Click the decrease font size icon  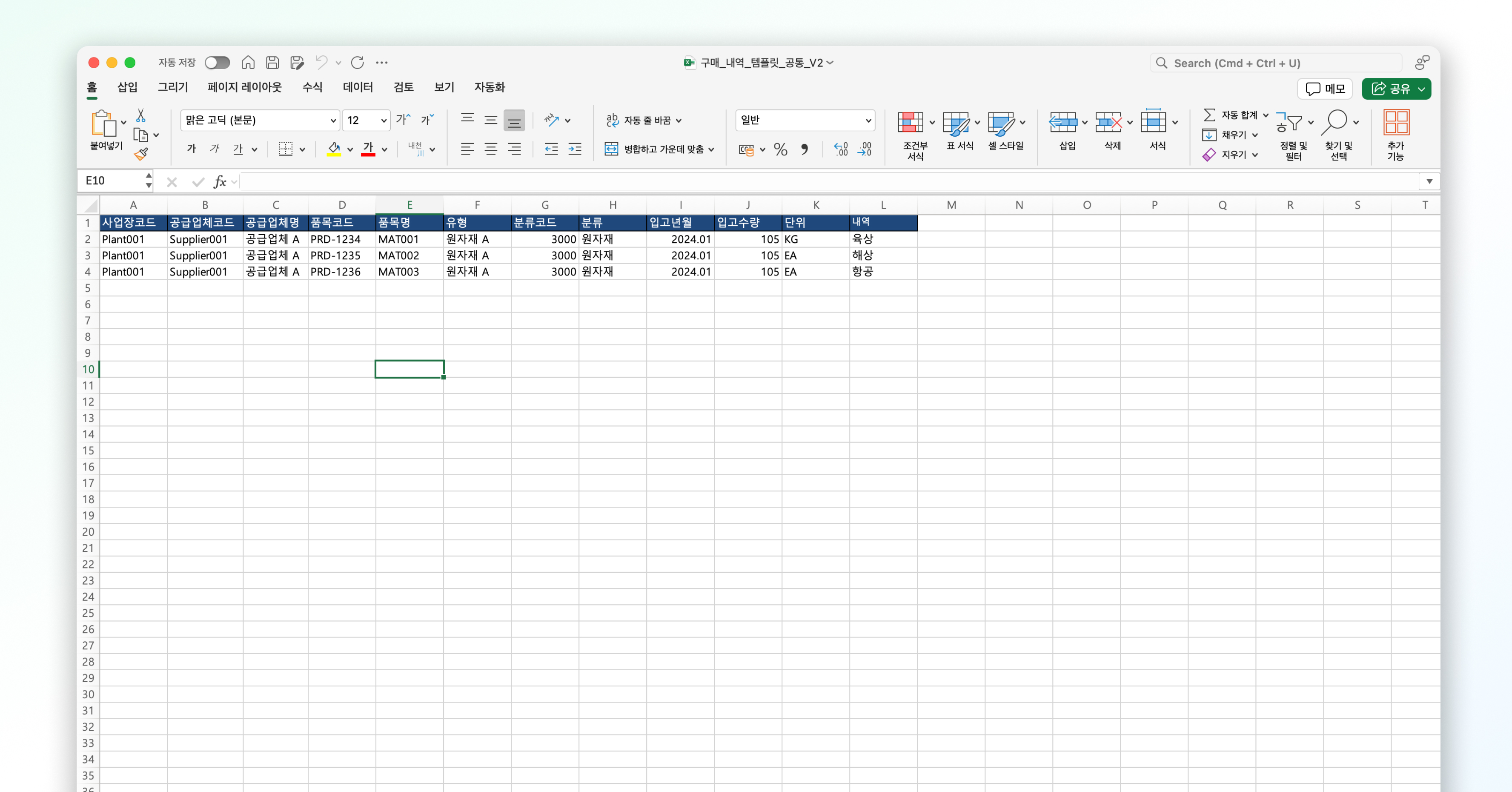point(427,120)
